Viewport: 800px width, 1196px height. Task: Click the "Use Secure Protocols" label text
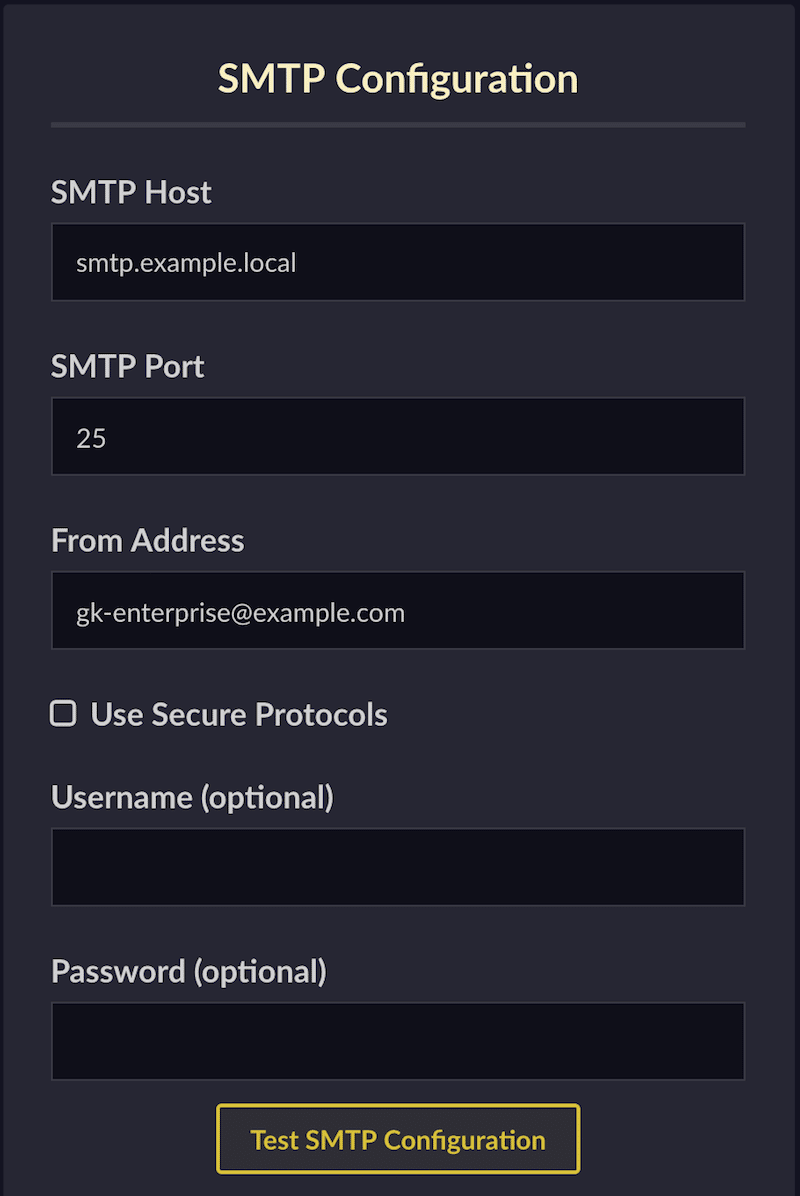239,715
